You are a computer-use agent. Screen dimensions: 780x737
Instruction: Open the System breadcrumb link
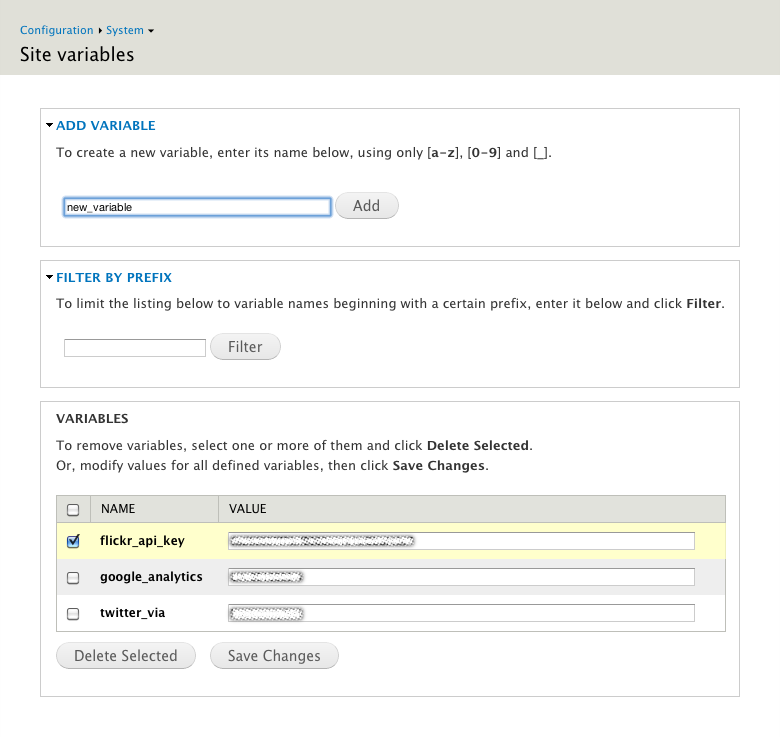124,31
